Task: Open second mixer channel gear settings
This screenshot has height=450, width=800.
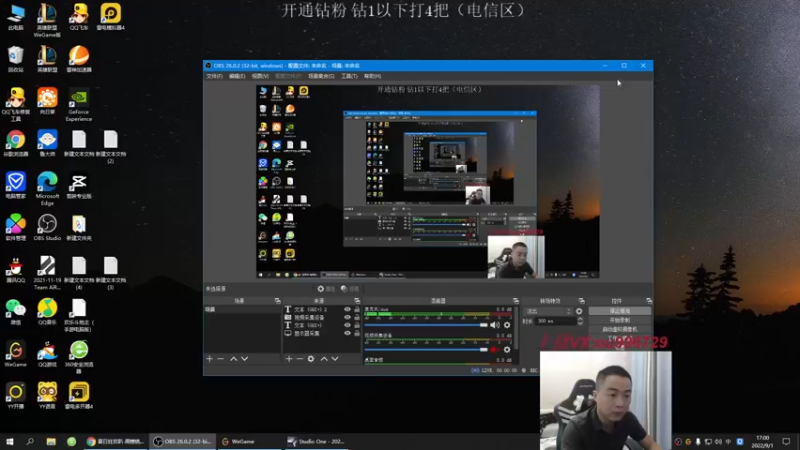Action: pyautogui.click(x=507, y=349)
